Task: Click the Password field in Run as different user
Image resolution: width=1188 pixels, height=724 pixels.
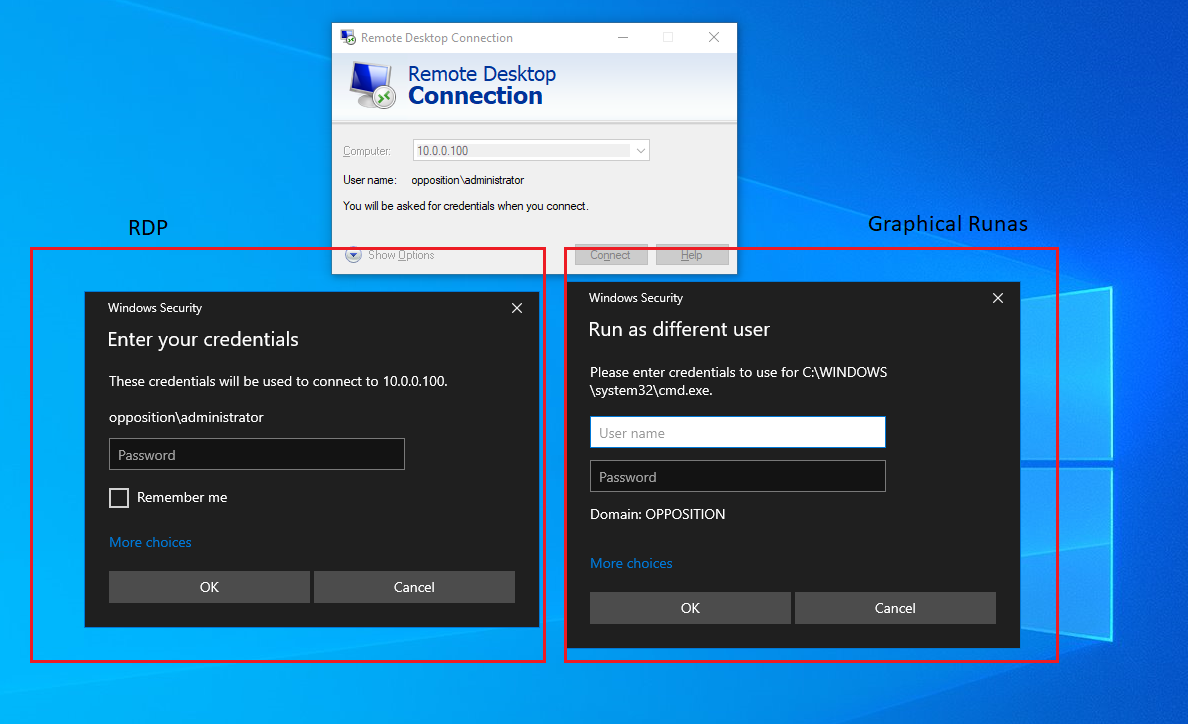Action: pyautogui.click(x=738, y=476)
